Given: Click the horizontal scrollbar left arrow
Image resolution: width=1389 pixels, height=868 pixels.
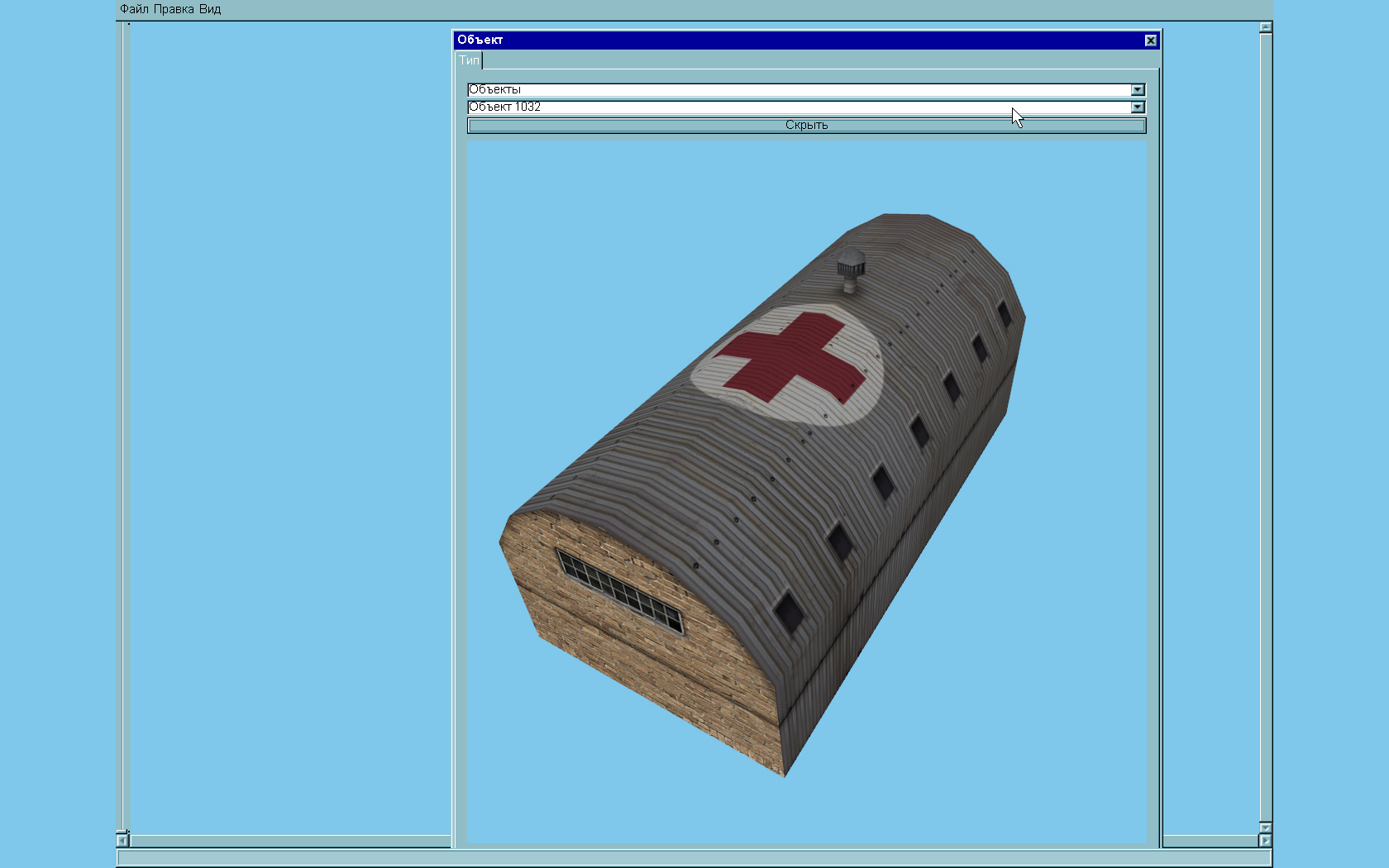Looking at the screenshot, I should click(122, 841).
